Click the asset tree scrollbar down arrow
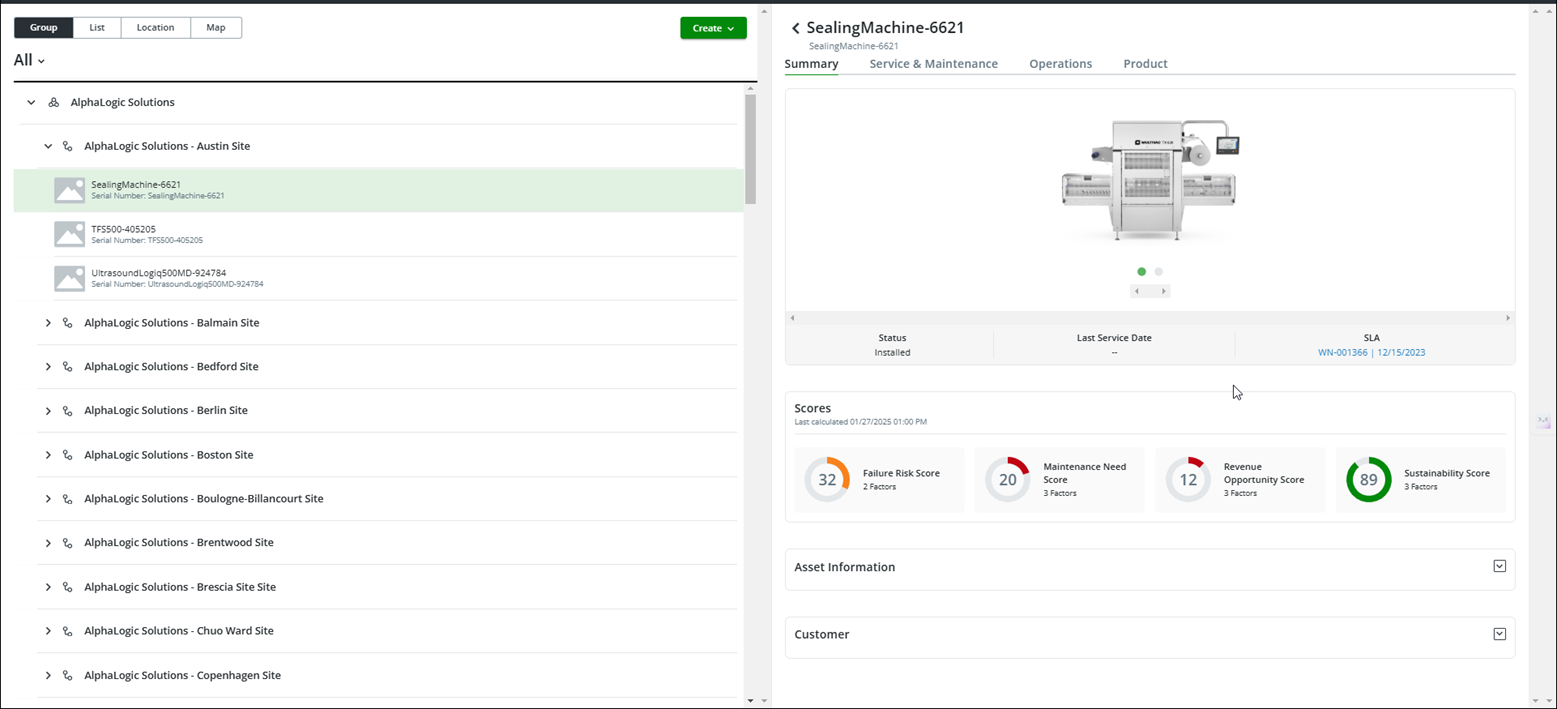Image resolution: width=1557 pixels, height=709 pixels. tap(750, 701)
